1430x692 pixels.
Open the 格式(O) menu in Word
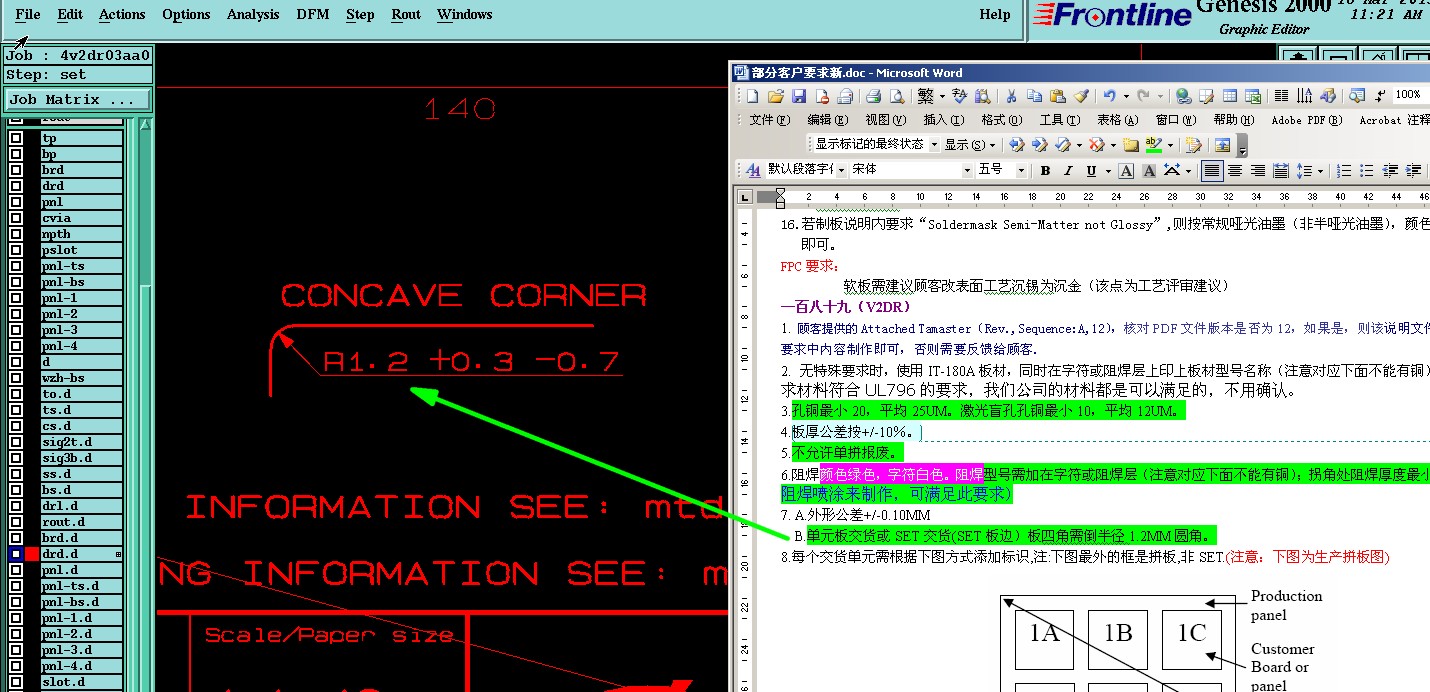(1001, 120)
